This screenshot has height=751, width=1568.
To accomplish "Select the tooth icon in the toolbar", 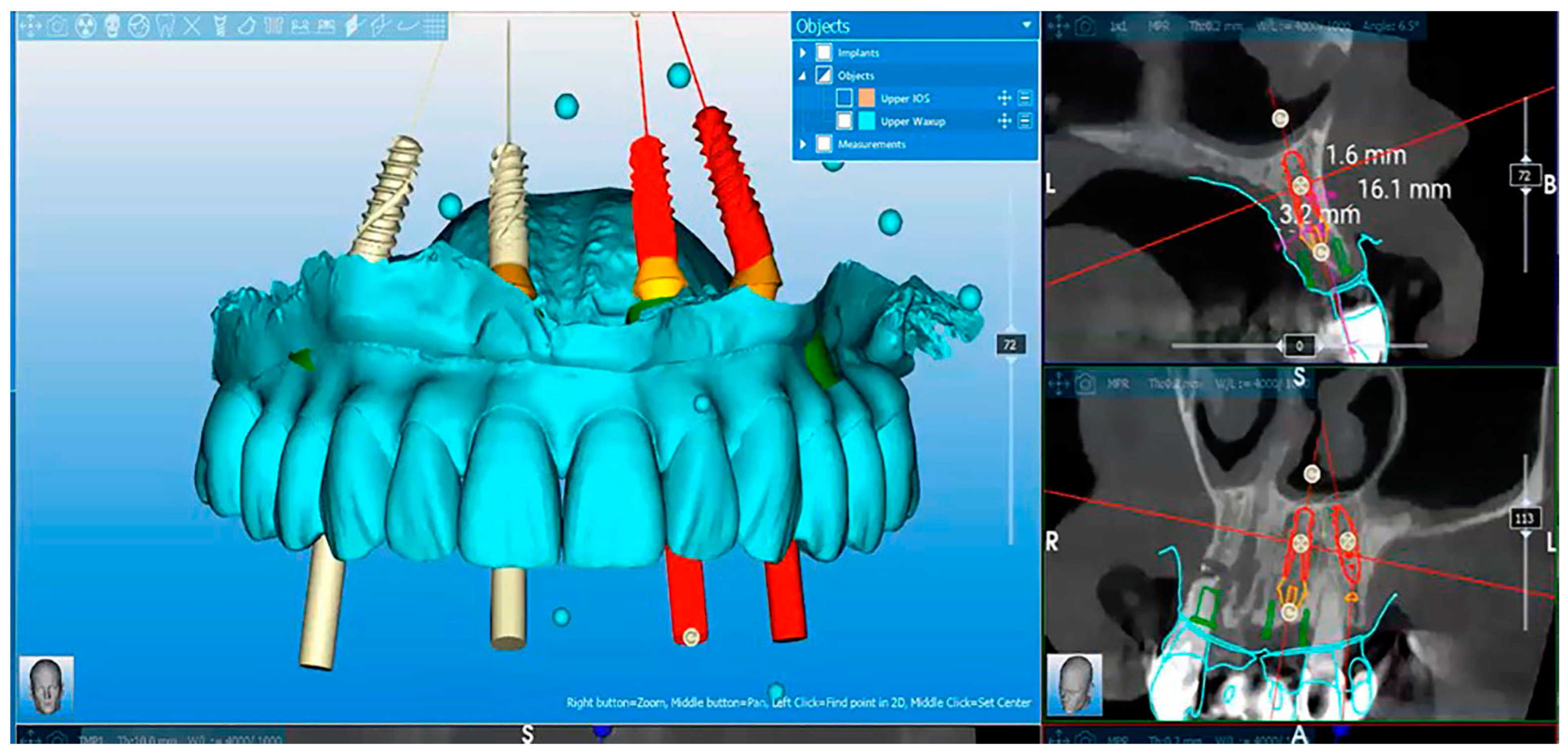I will [x=165, y=26].
